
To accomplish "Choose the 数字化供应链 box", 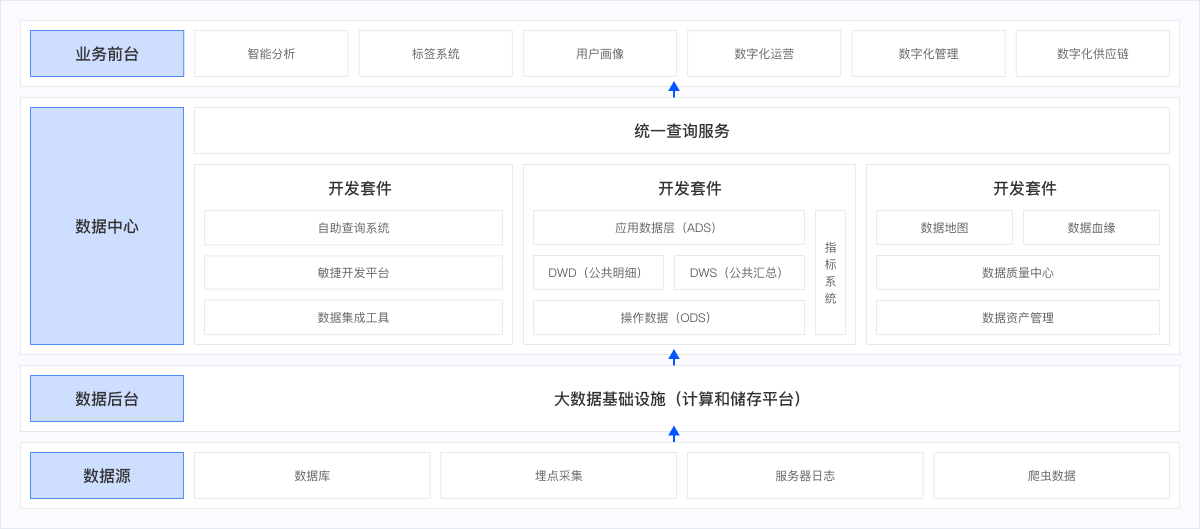I will coord(1092,54).
